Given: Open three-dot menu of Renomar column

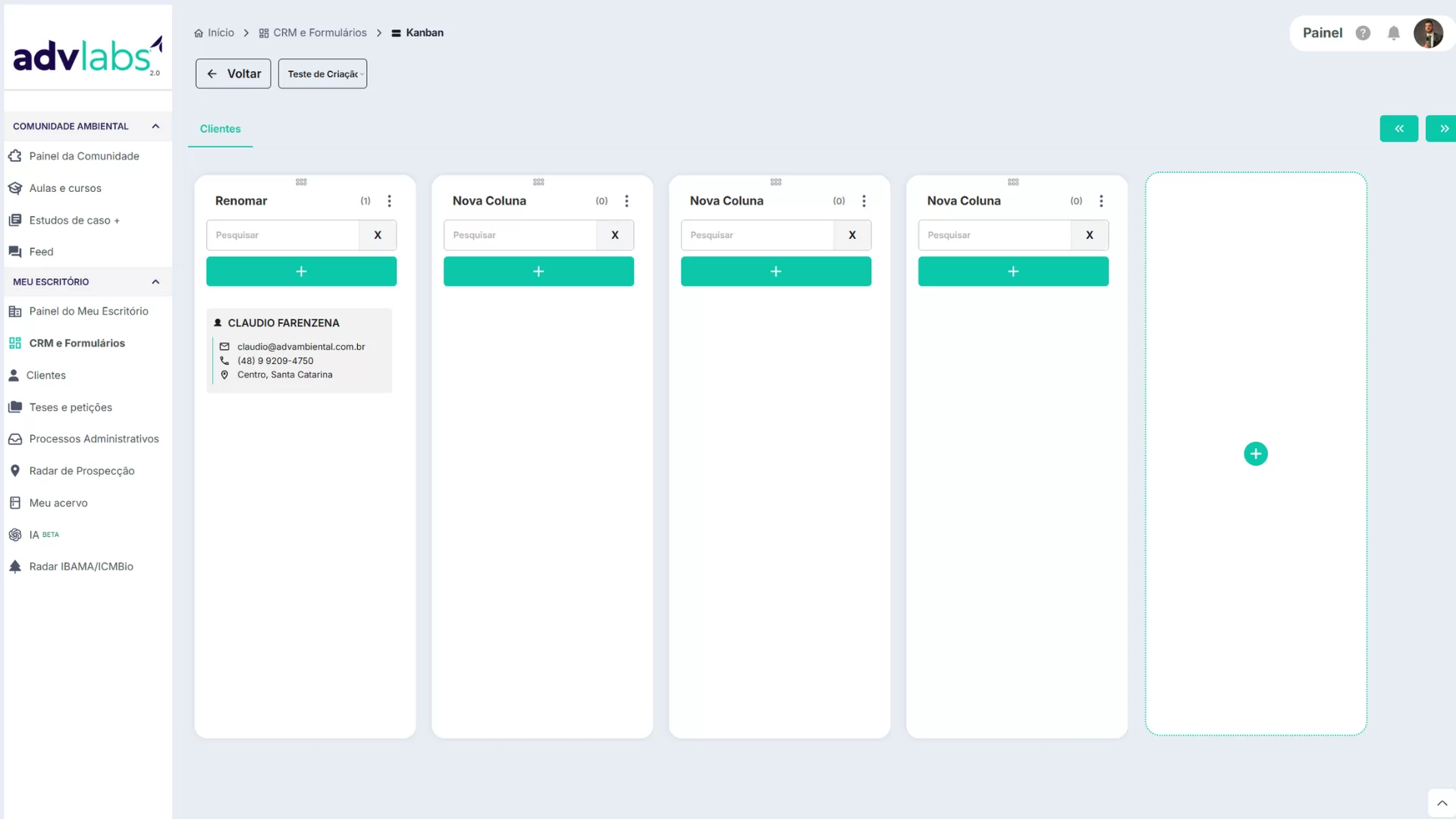Looking at the screenshot, I should click(x=389, y=201).
